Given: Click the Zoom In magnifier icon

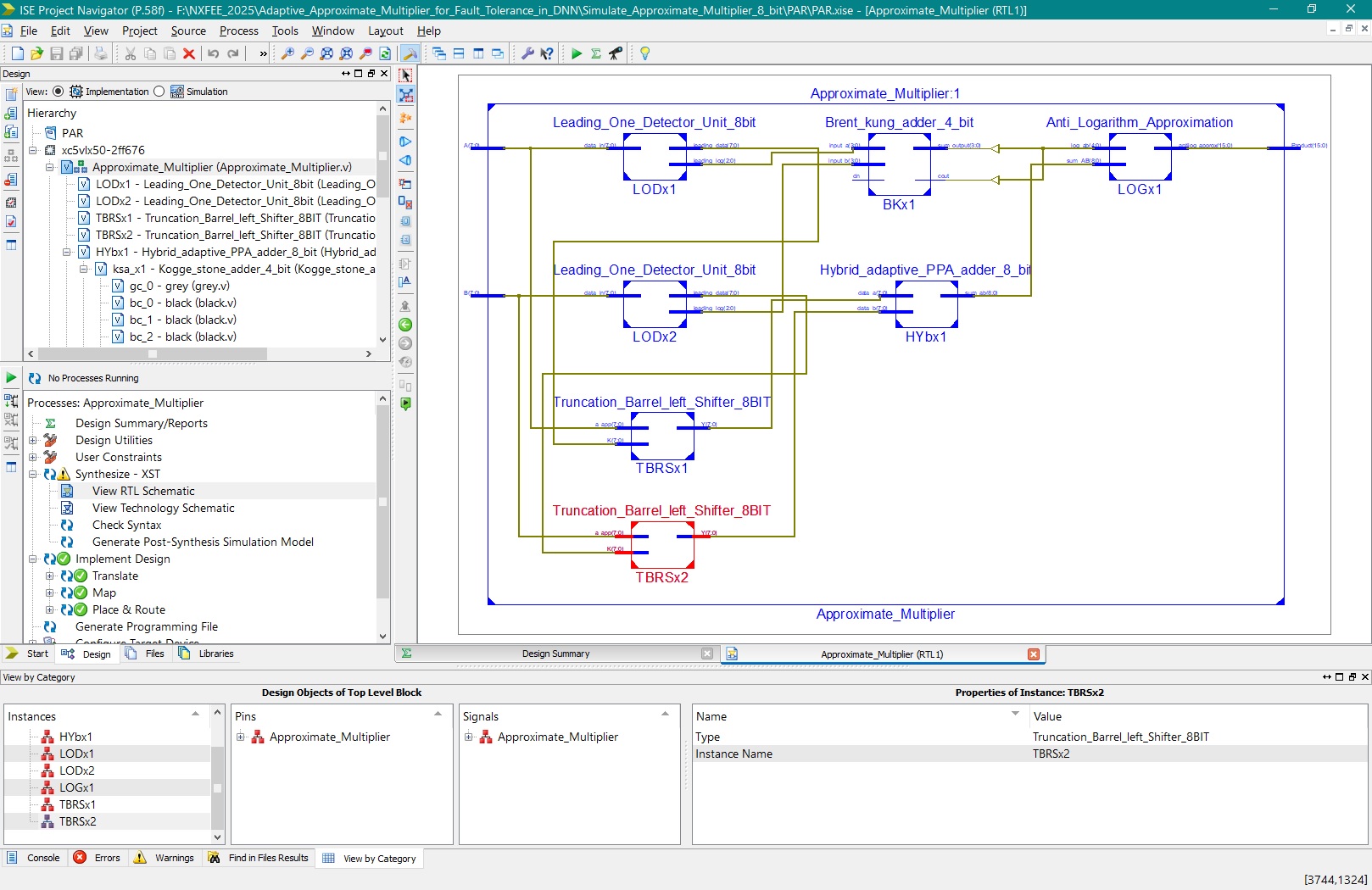Looking at the screenshot, I should [287, 53].
